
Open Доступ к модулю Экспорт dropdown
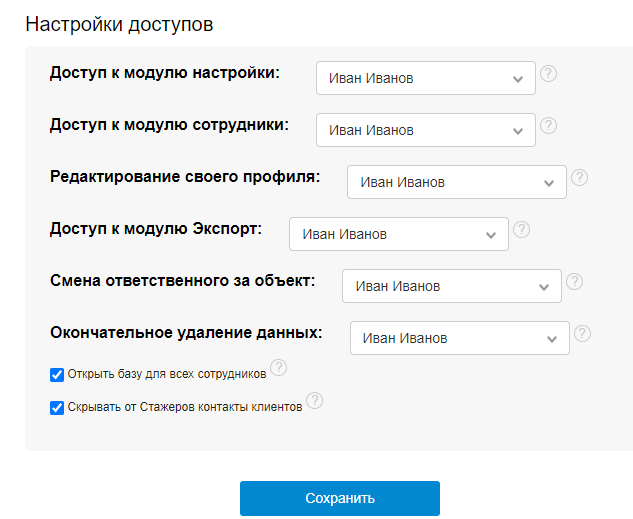tap(398, 234)
